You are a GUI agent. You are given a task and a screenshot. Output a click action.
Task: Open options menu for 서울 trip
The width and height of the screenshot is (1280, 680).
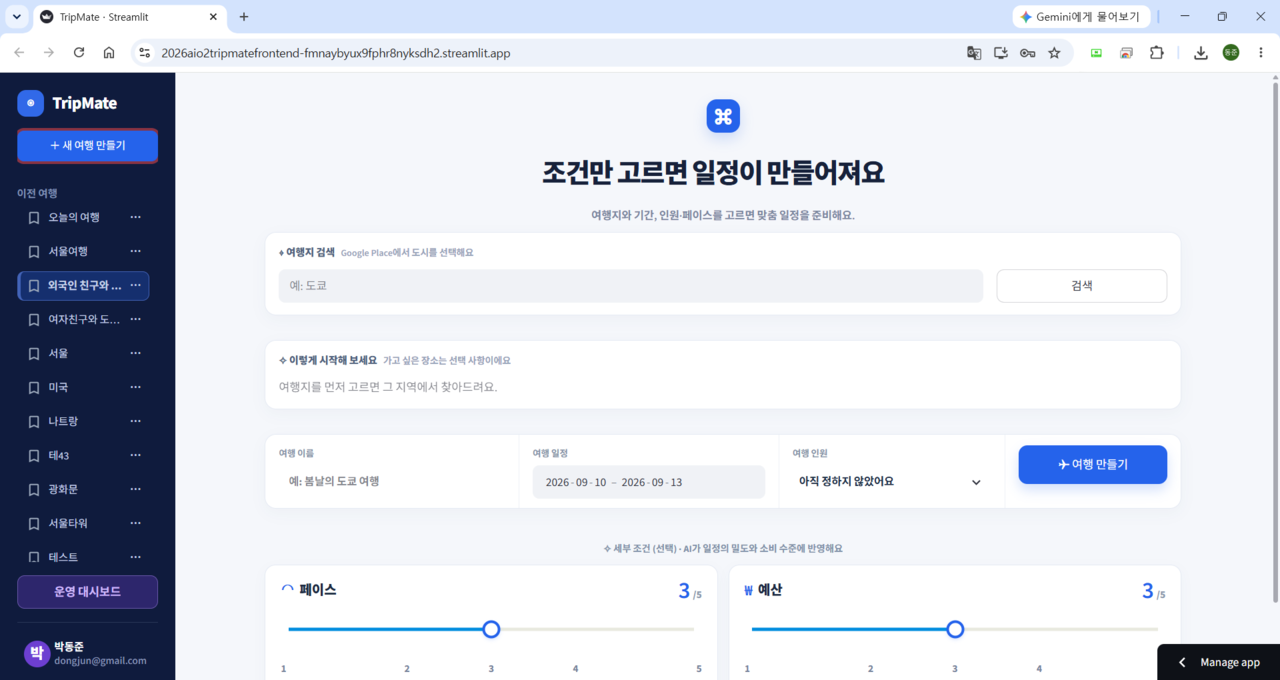pos(136,353)
